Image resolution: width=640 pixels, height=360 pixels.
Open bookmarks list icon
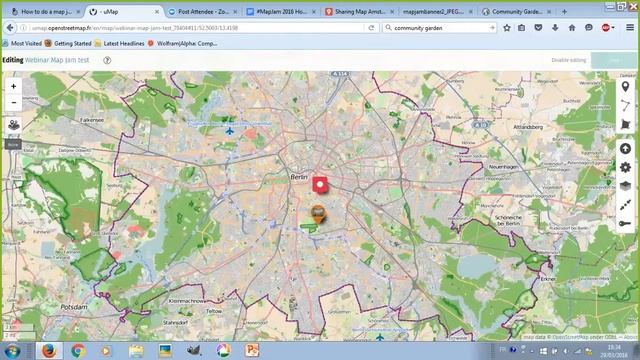[x=522, y=28]
